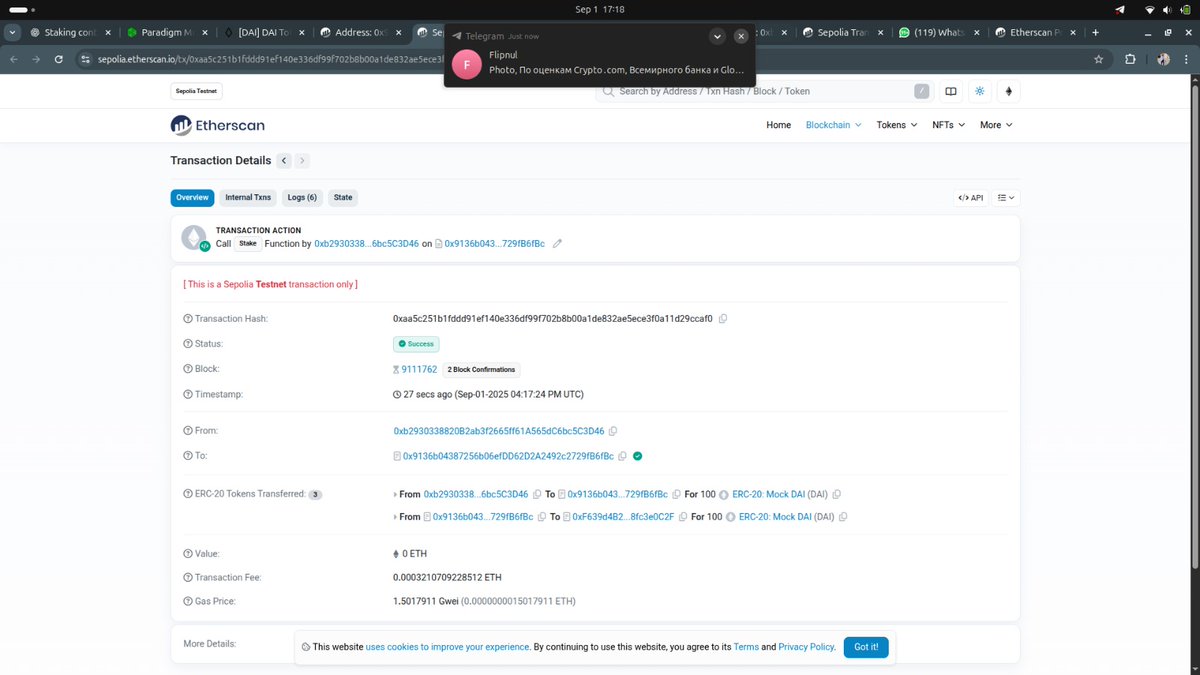This screenshot has width=1200, height=675.
Task: Open the 0xF639d4B2...8fc3e0C2F address link
Action: pyautogui.click(x=622, y=517)
